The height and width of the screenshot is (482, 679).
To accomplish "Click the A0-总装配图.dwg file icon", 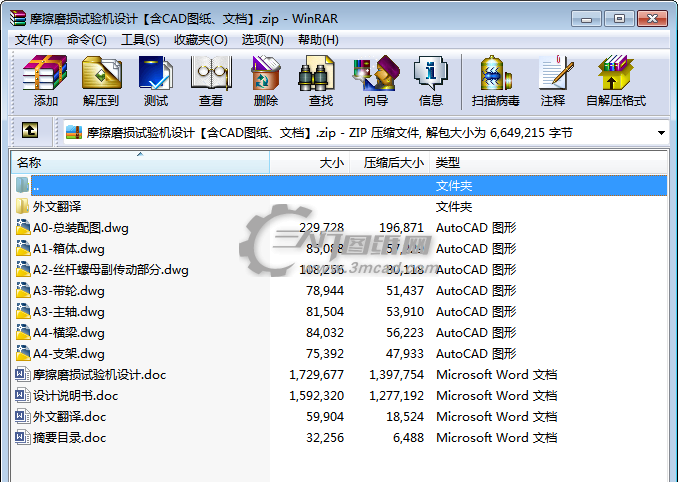I will click(23, 227).
